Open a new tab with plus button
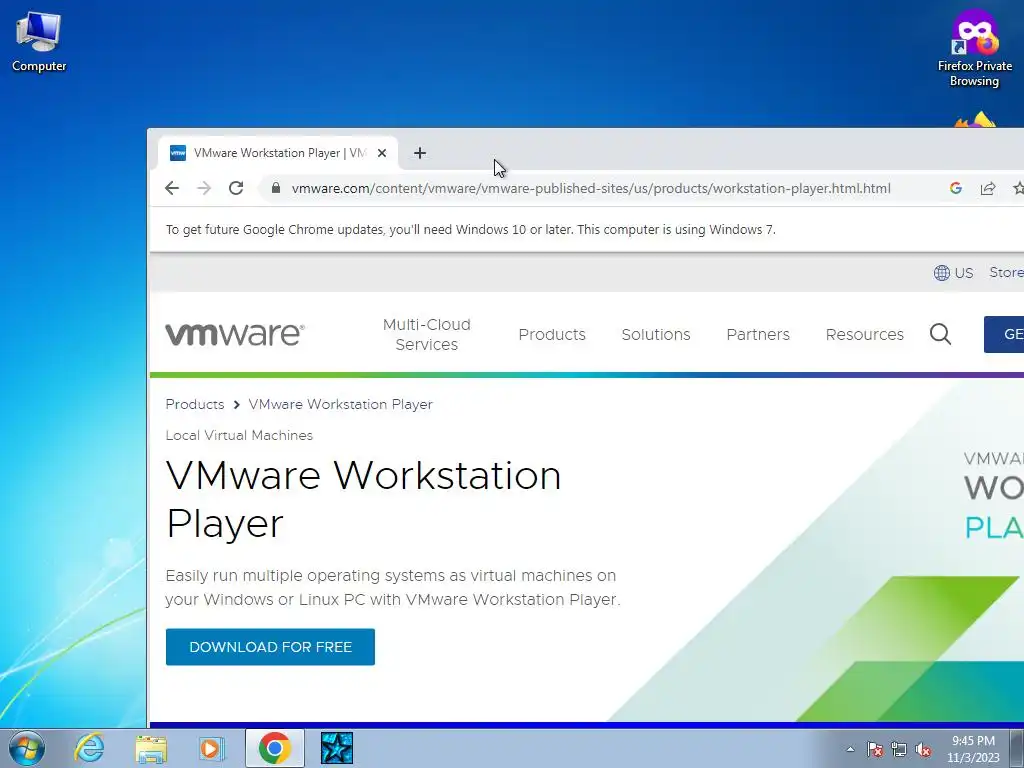 tap(420, 153)
